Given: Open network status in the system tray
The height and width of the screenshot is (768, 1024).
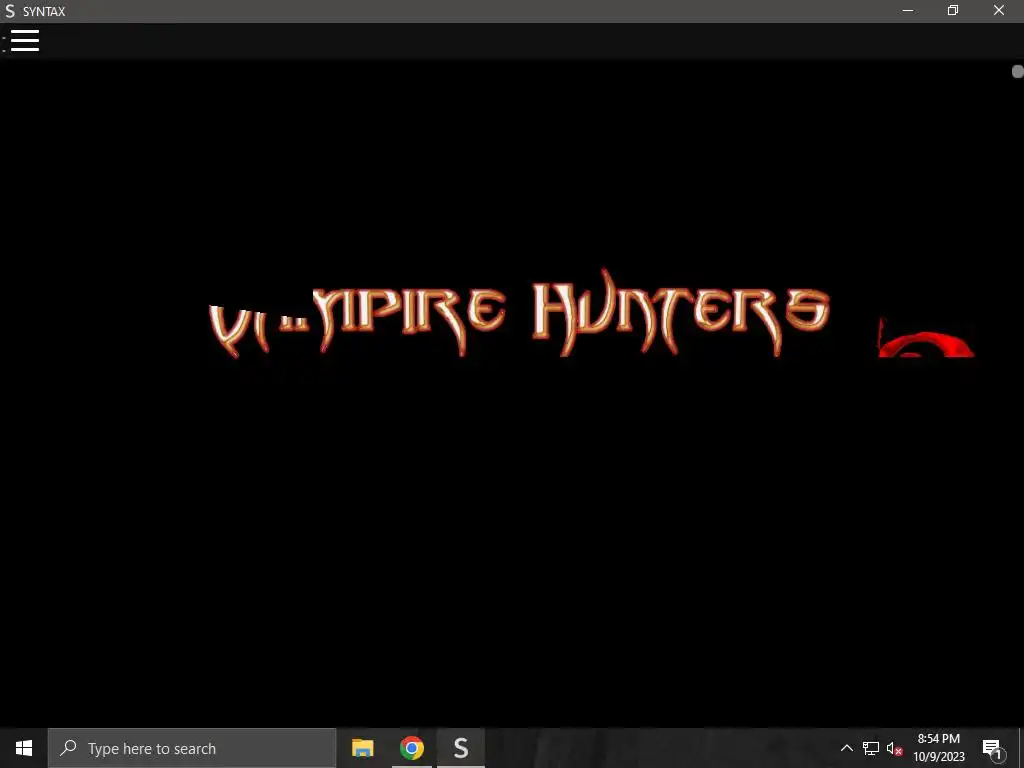Looking at the screenshot, I should 871,748.
